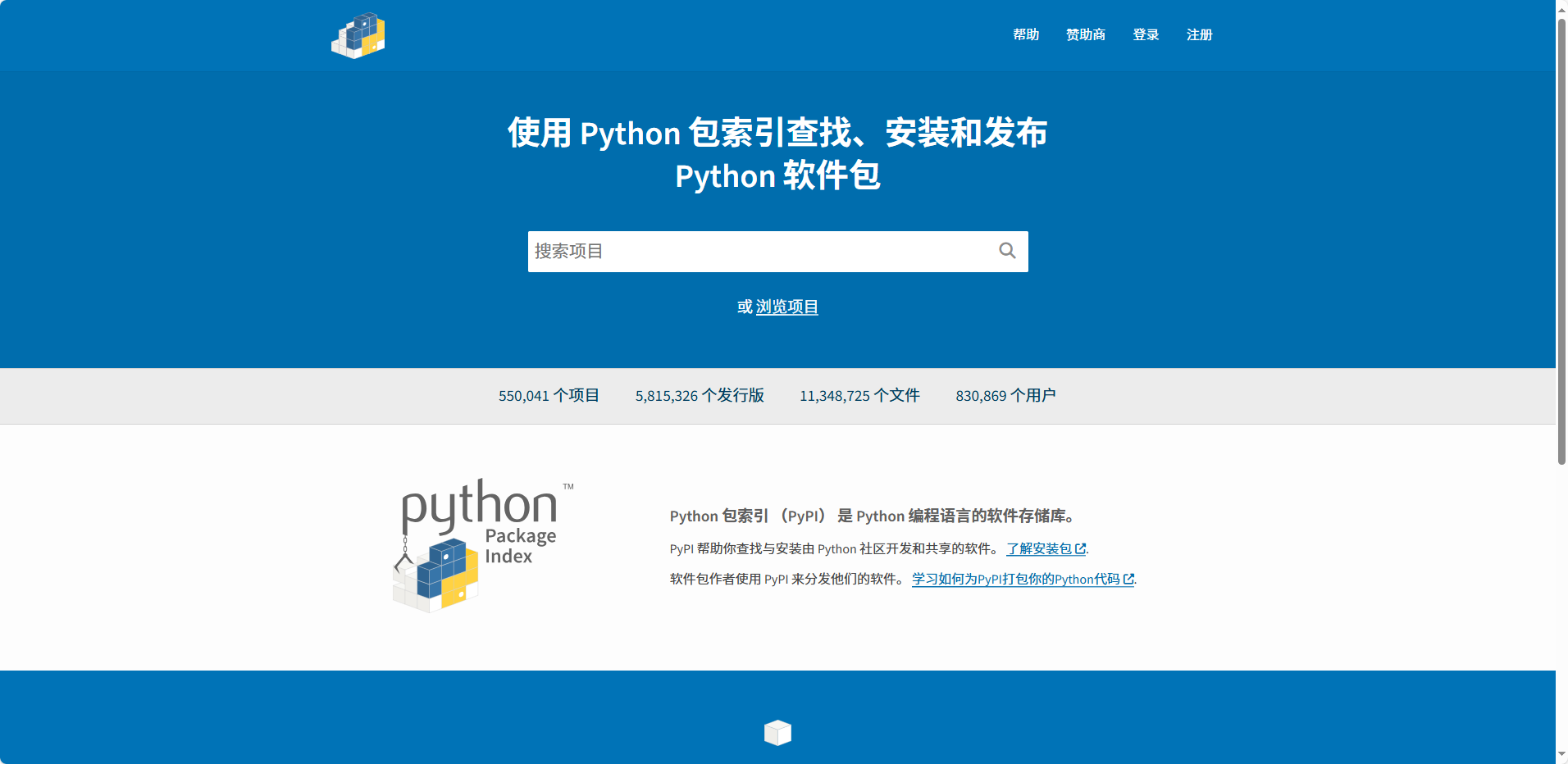Click the scrollbar down arrow

click(1561, 755)
